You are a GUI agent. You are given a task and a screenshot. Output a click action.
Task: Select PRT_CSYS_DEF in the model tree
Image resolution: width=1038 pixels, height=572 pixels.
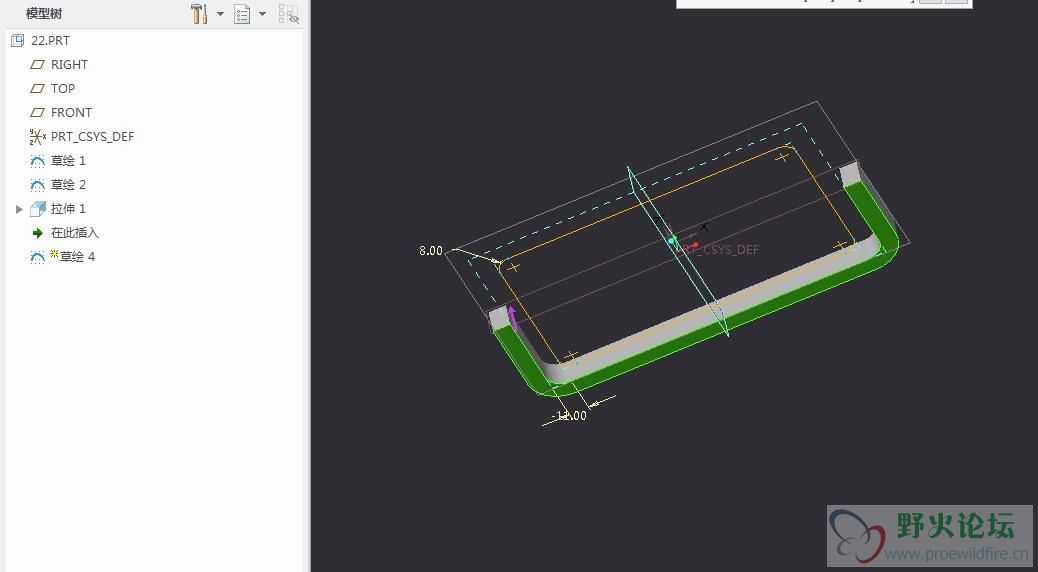tap(82, 137)
